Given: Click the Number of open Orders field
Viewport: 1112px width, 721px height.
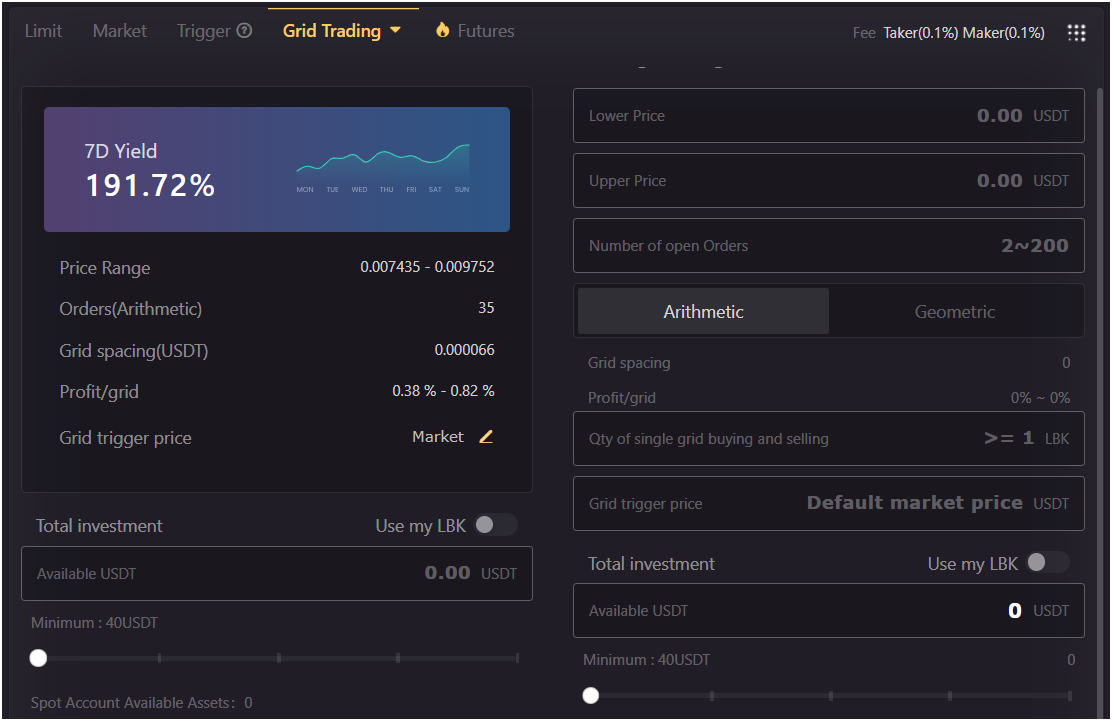Looking at the screenshot, I should tap(828, 245).
